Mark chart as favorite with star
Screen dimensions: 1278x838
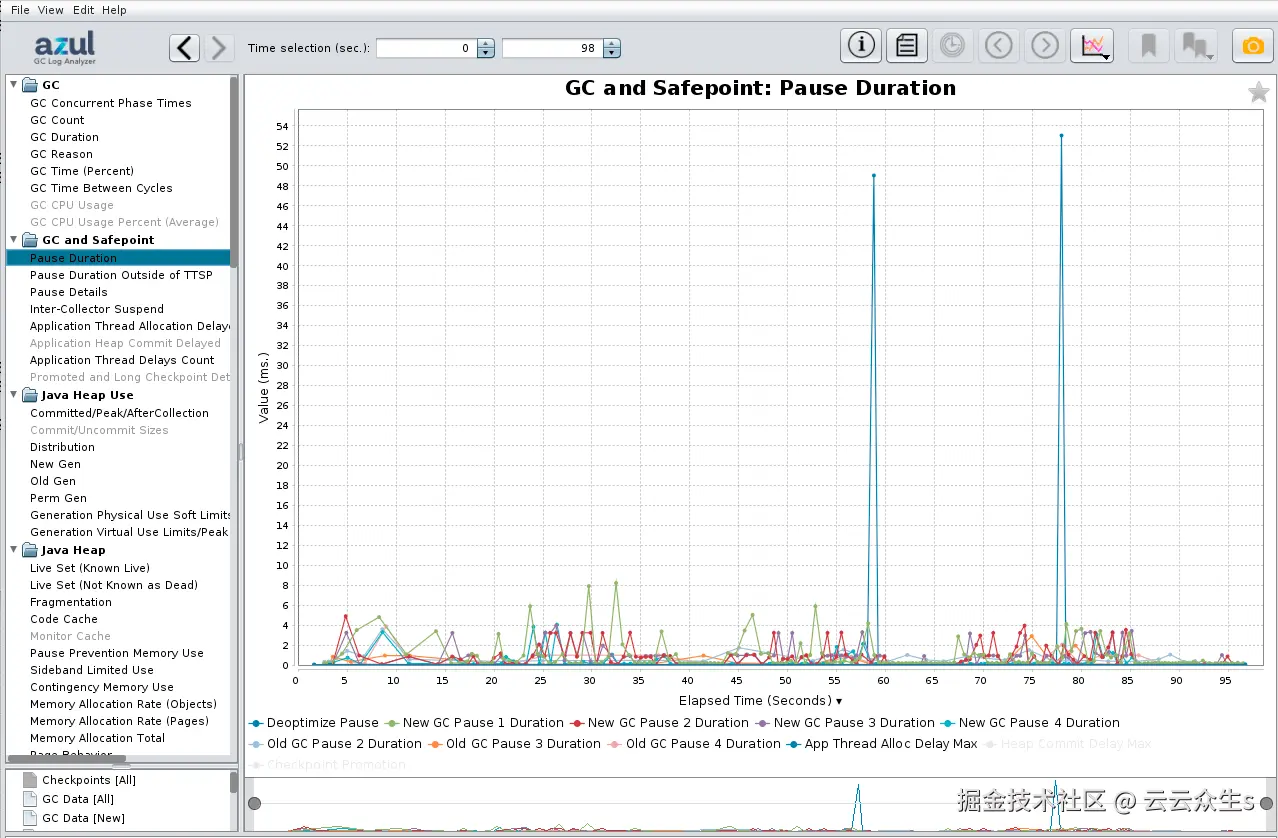coord(1258,93)
